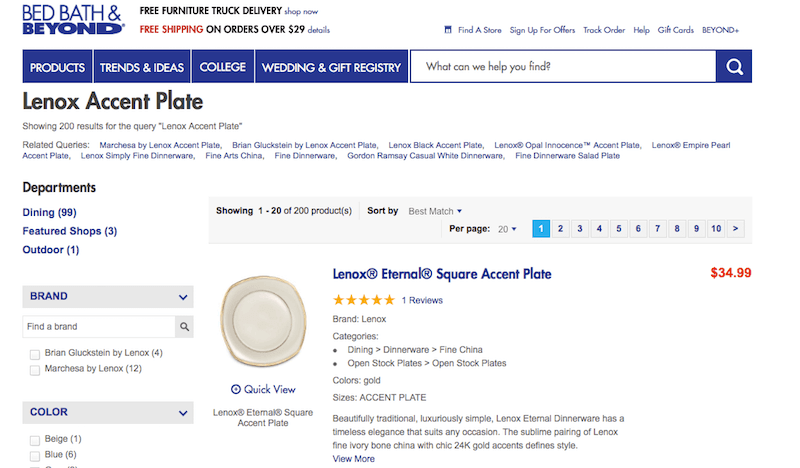Open the Sort by Best Match dropdown

[x=435, y=211]
